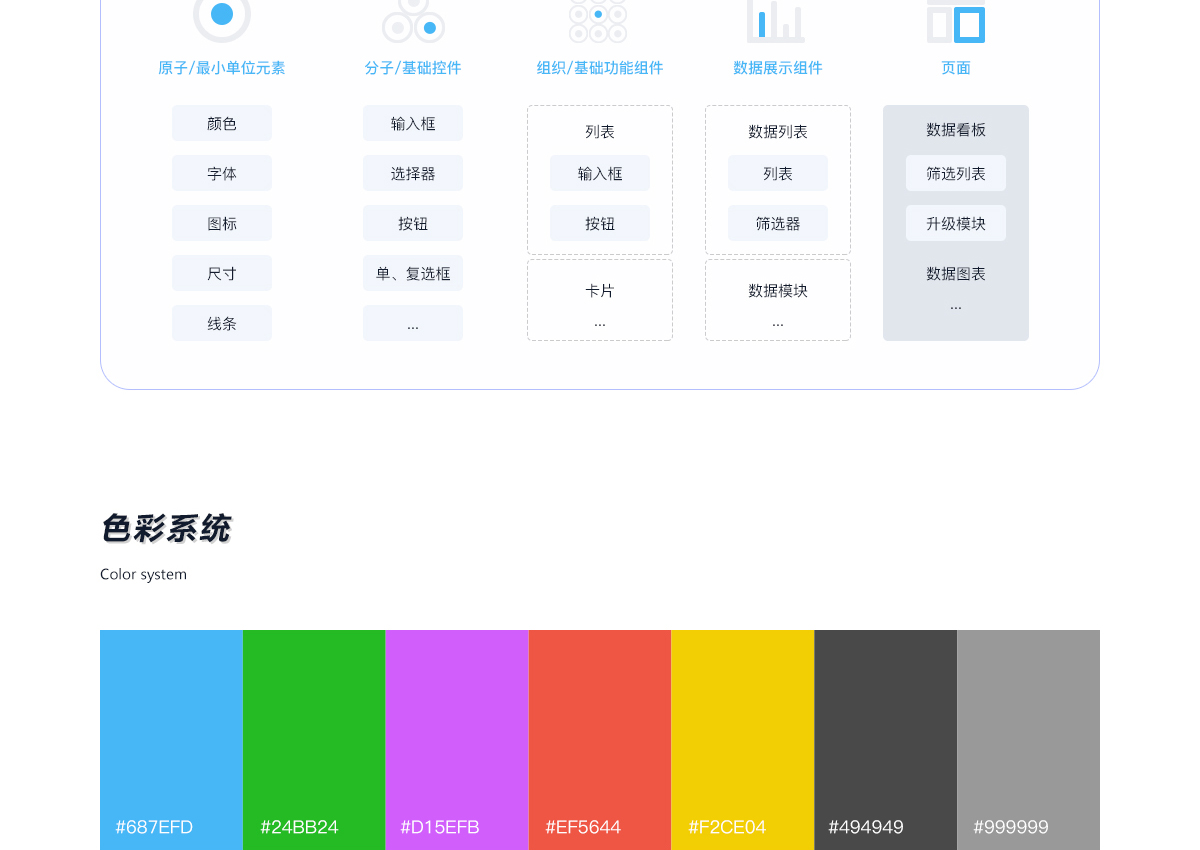Click the 字体 pill
Viewport: 1200px width, 850px height.
point(222,173)
